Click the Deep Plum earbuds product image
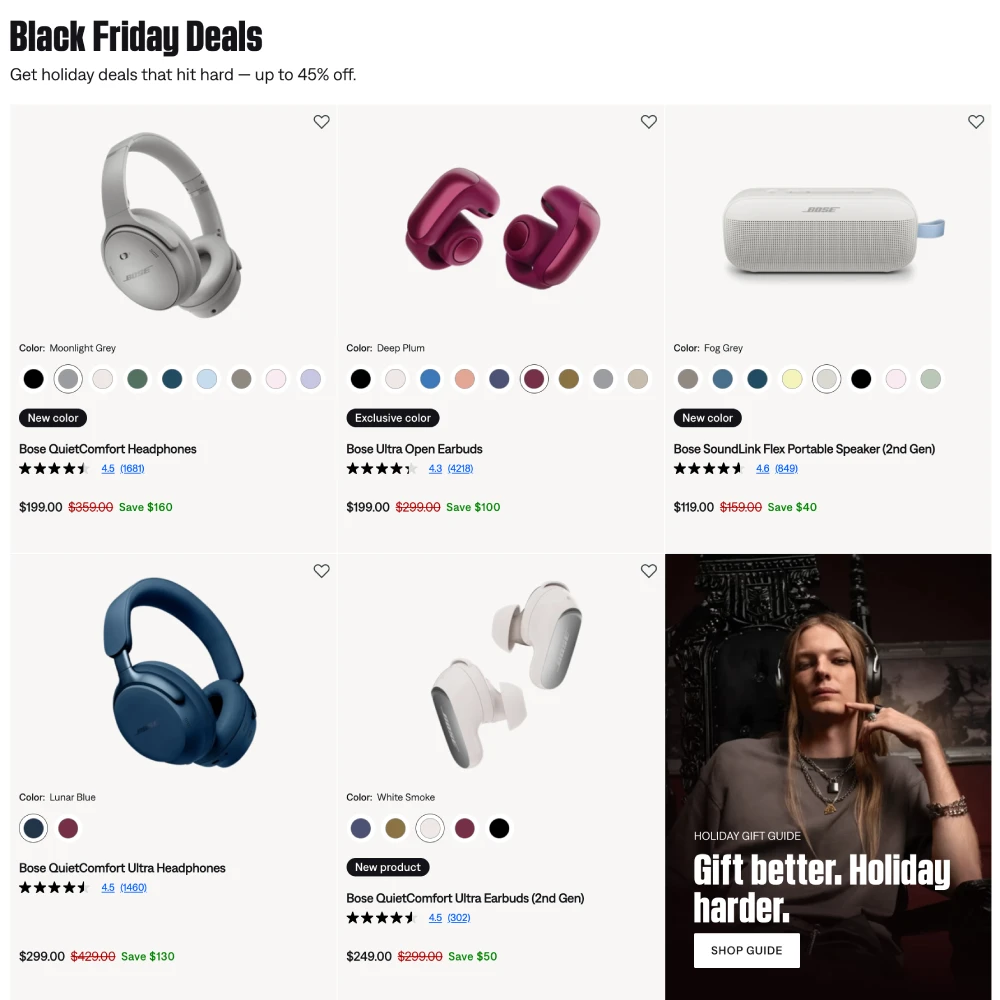The height and width of the screenshot is (1000, 1000). pyautogui.click(x=502, y=228)
